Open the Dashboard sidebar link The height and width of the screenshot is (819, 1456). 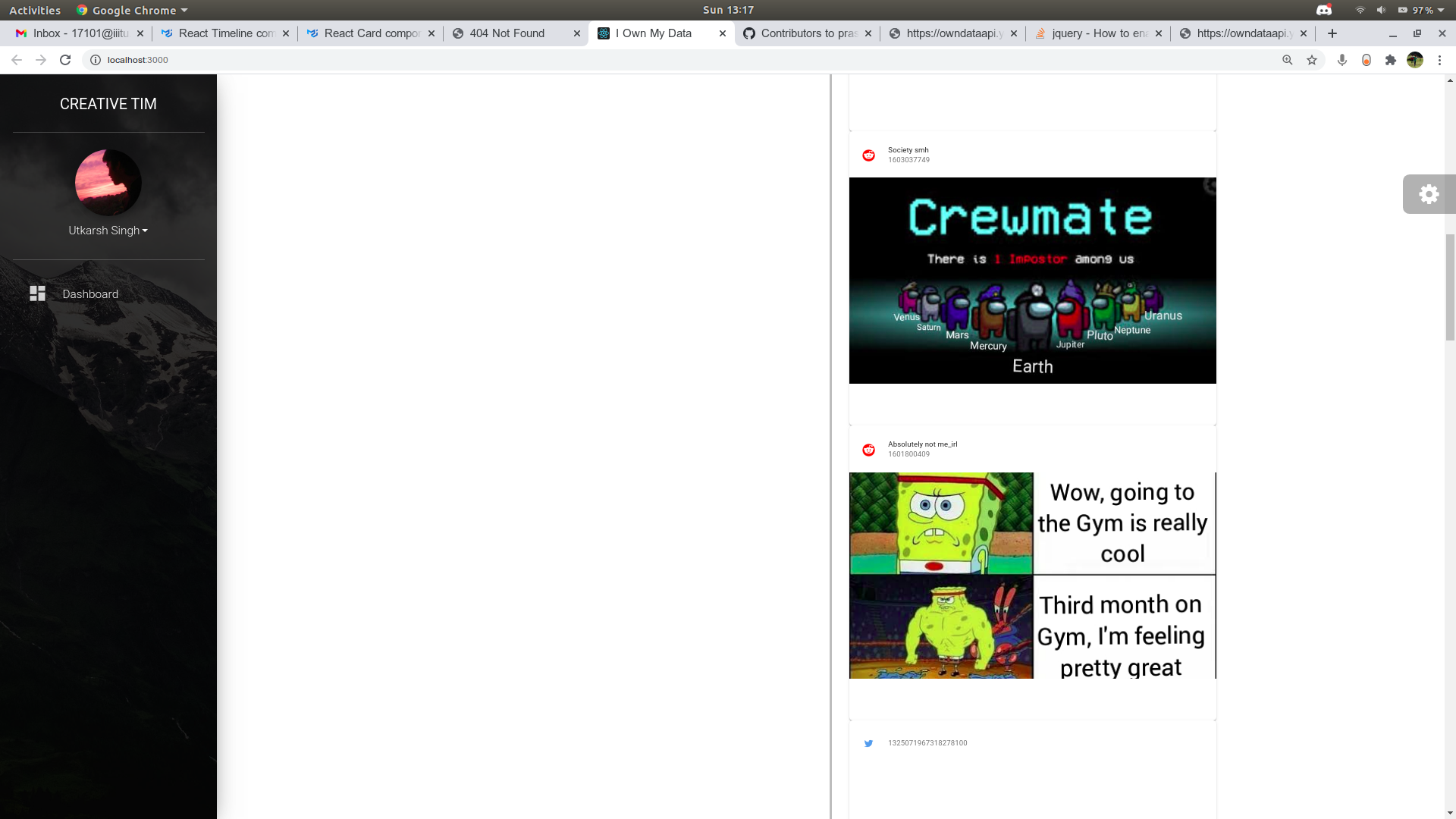pyautogui.click(x=90, y=294)
